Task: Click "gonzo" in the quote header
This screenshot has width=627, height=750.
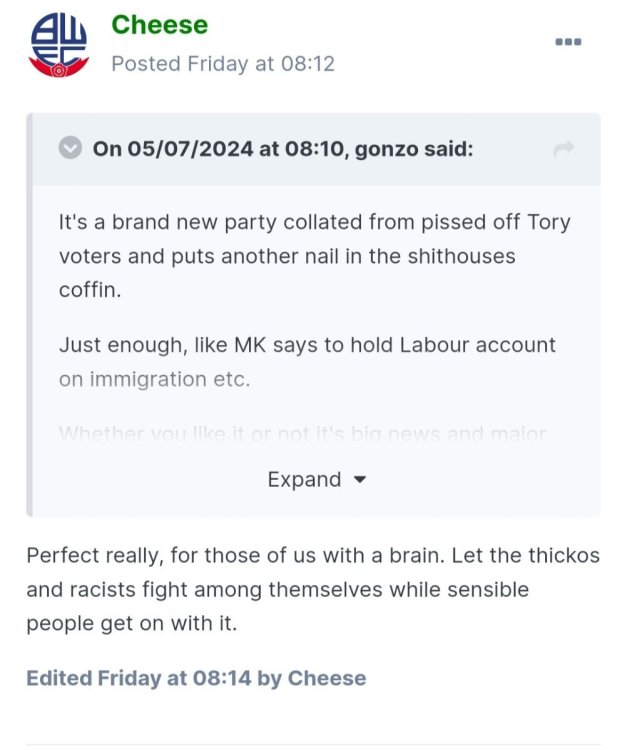Action: 379,149
